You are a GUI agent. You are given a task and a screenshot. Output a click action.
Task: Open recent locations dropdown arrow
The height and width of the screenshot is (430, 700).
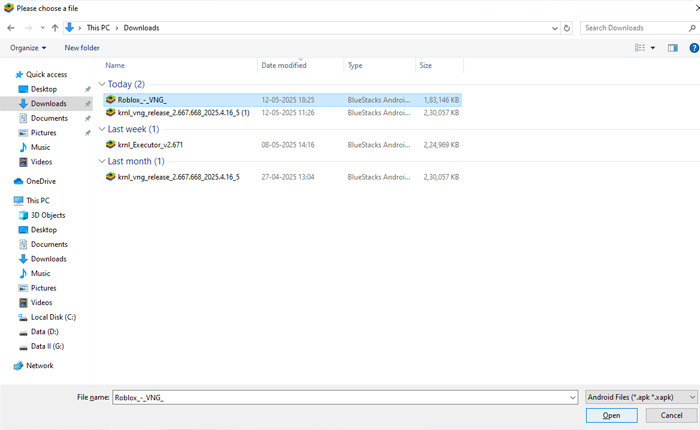tap(42, 28)
